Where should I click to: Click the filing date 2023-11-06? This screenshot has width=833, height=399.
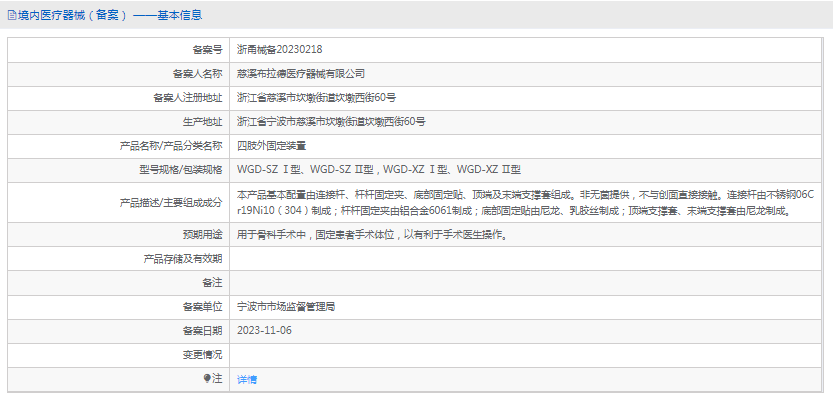[264, 330]
